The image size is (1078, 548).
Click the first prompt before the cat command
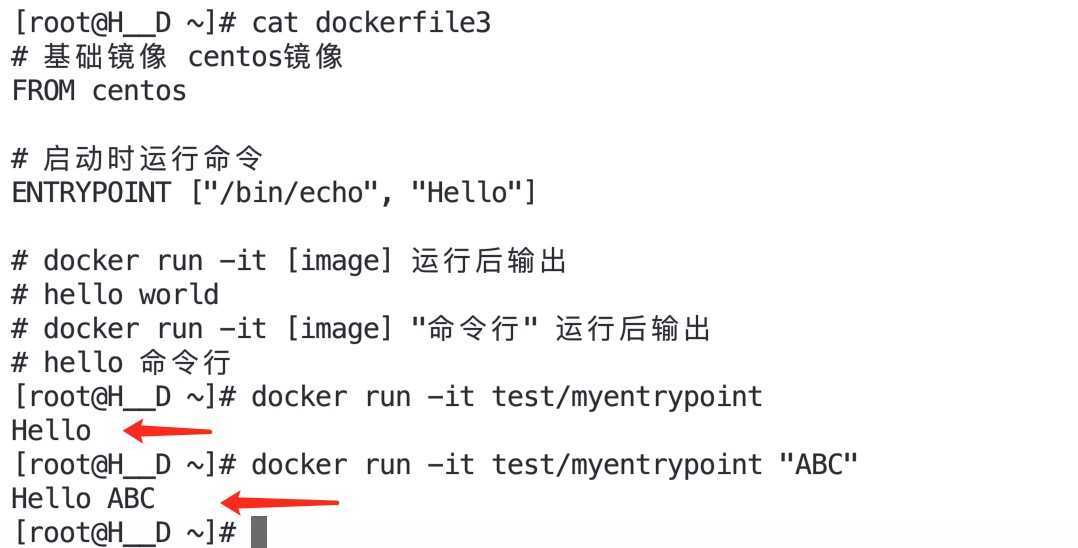tap(124, 22)
